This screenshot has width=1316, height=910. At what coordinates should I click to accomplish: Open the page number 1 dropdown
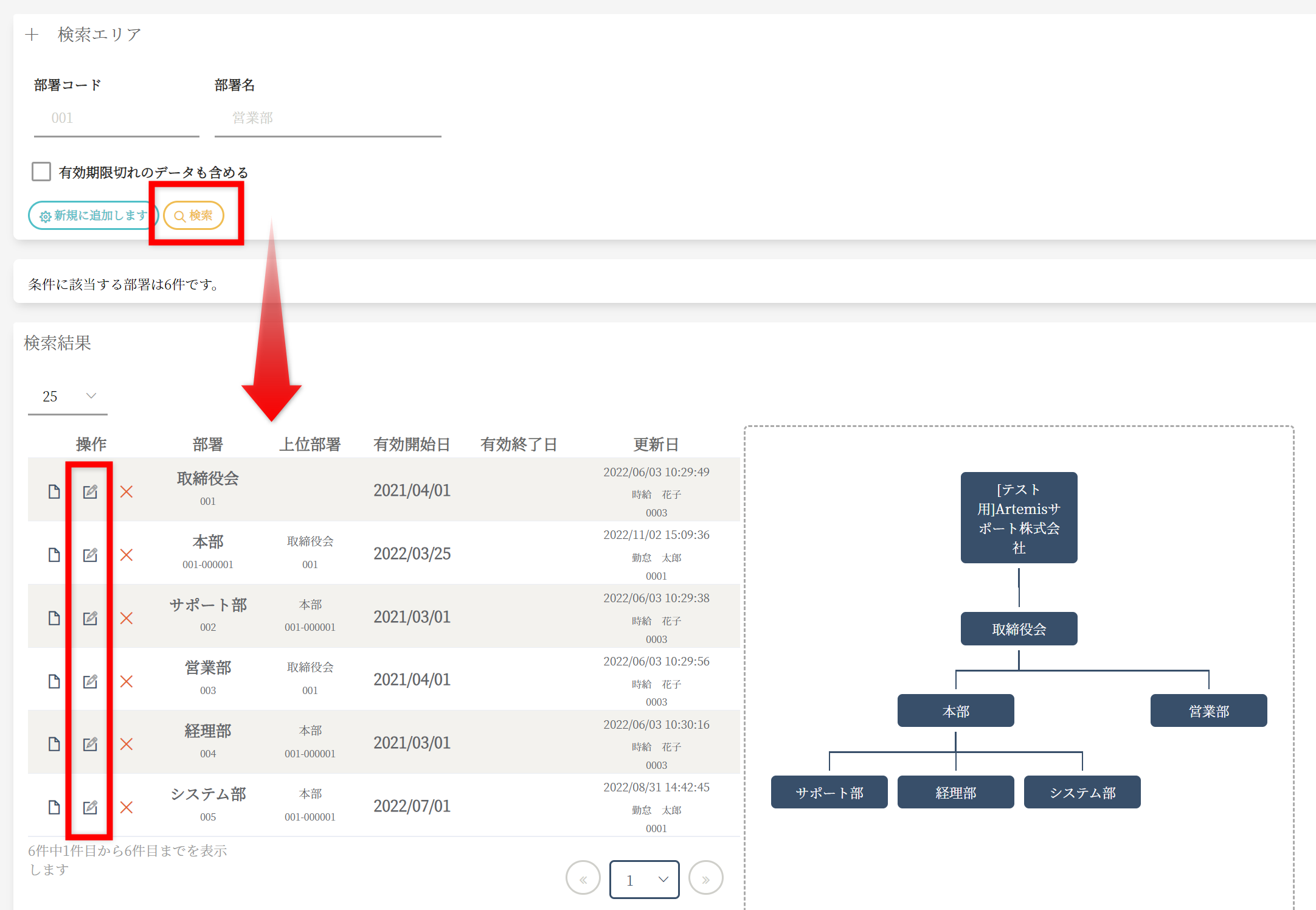pos(645,880)
